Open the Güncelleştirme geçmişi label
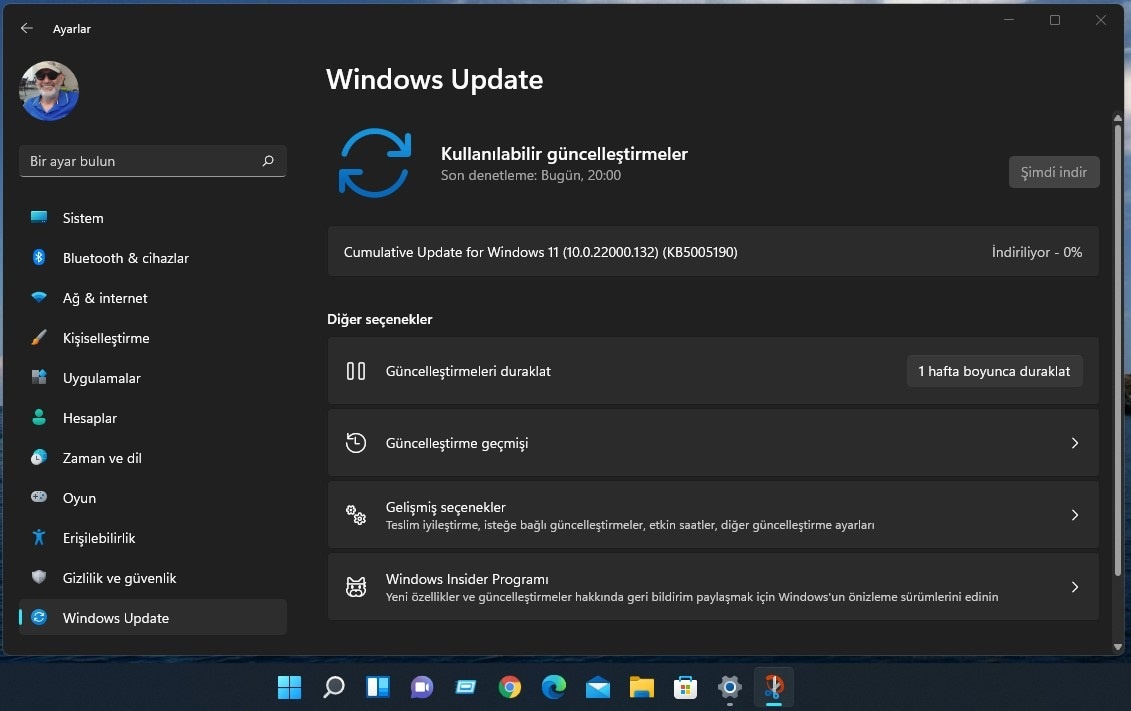 tap(457, 443)
